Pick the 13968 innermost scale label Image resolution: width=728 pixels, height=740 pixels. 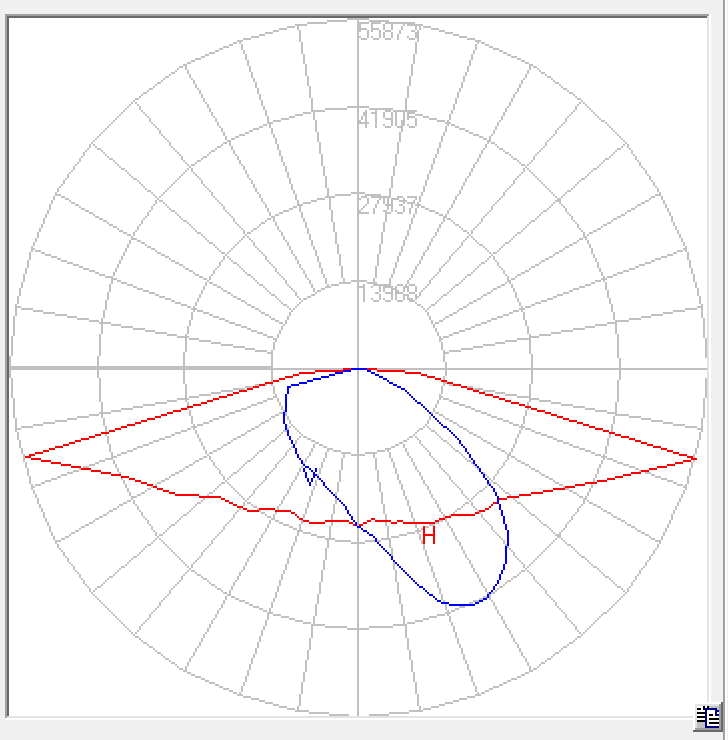(388, 294)
